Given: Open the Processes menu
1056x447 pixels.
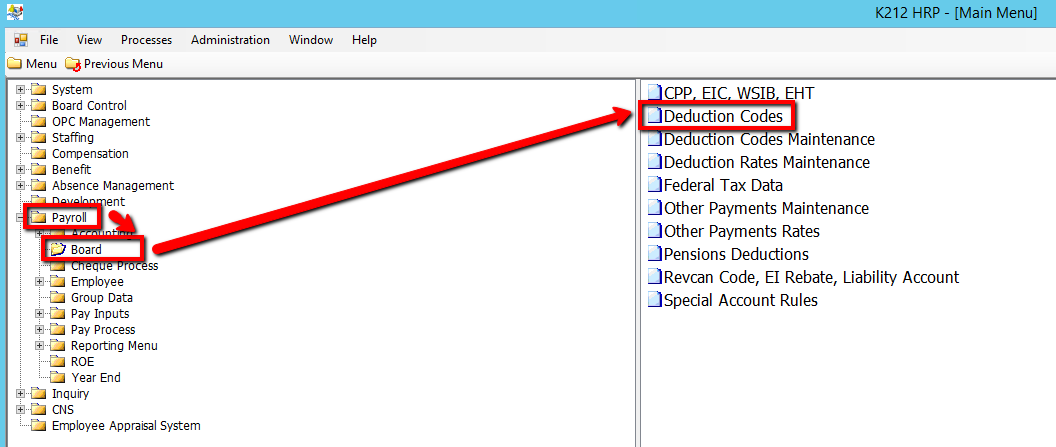Looking at the screenshot, I should click(x=146, y=40).
